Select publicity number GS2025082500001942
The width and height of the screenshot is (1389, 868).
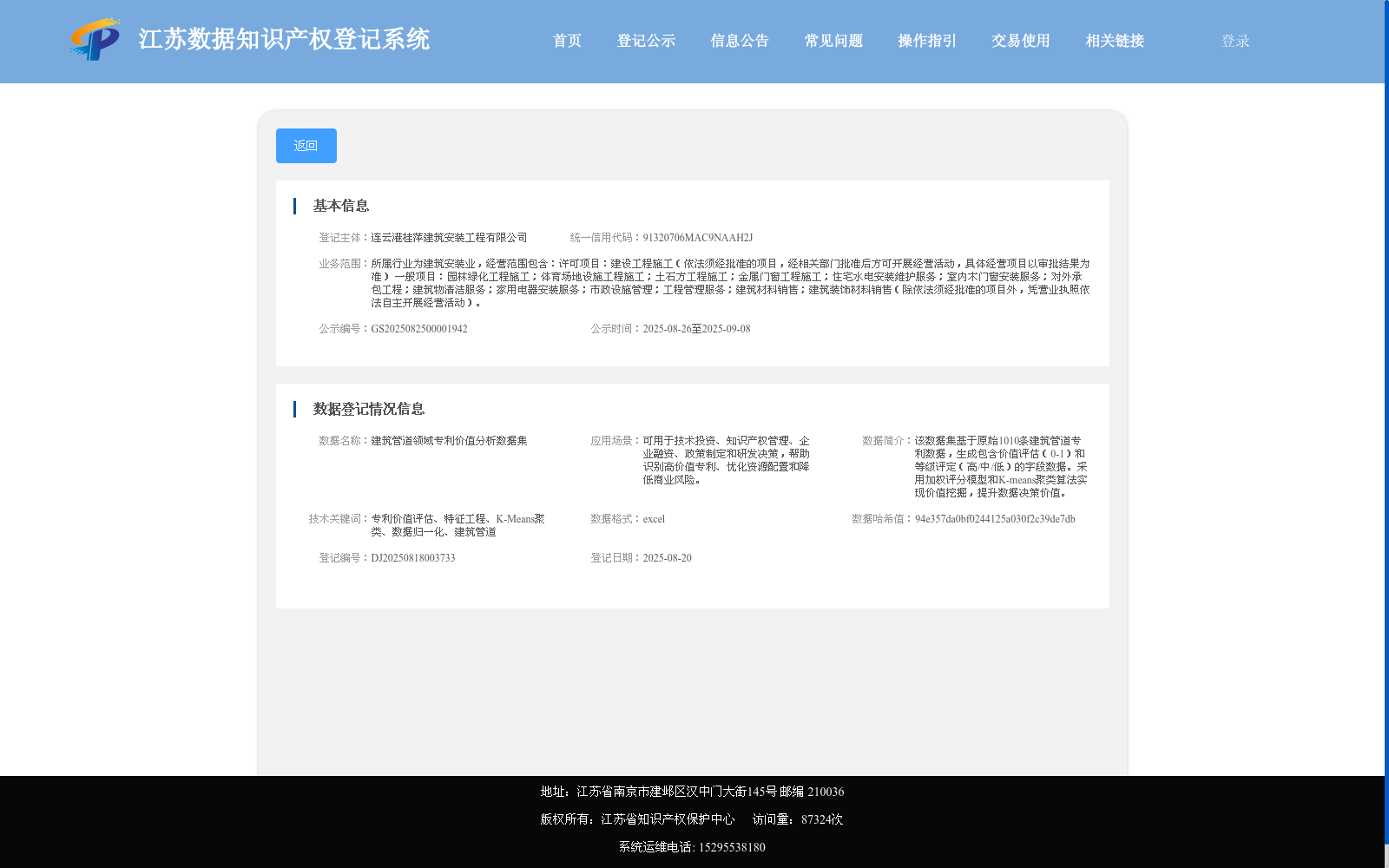(419, 329)
